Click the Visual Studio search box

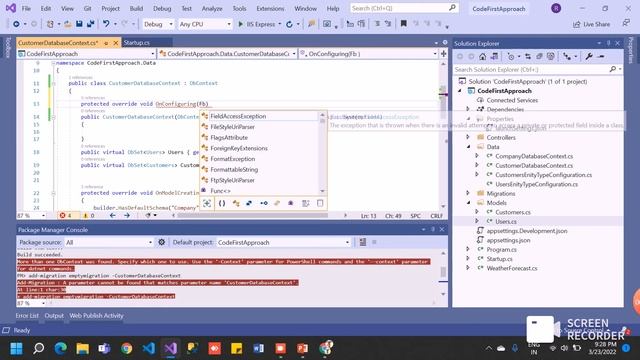(404, 8)
